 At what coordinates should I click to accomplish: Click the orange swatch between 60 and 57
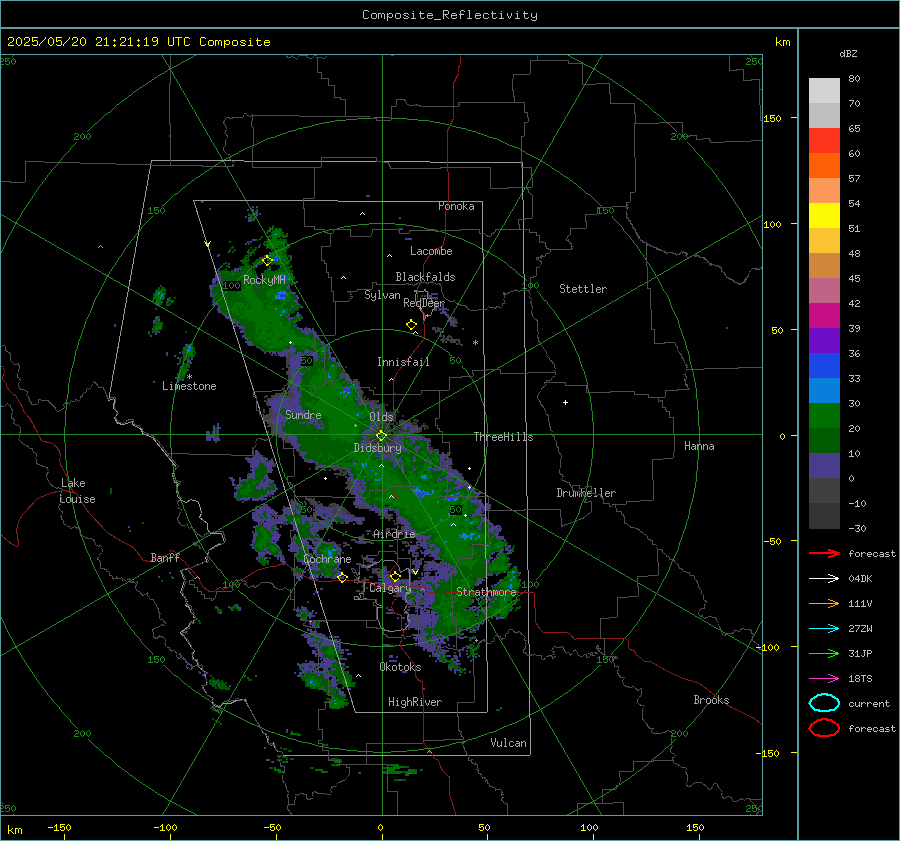[x=824, y=166]
